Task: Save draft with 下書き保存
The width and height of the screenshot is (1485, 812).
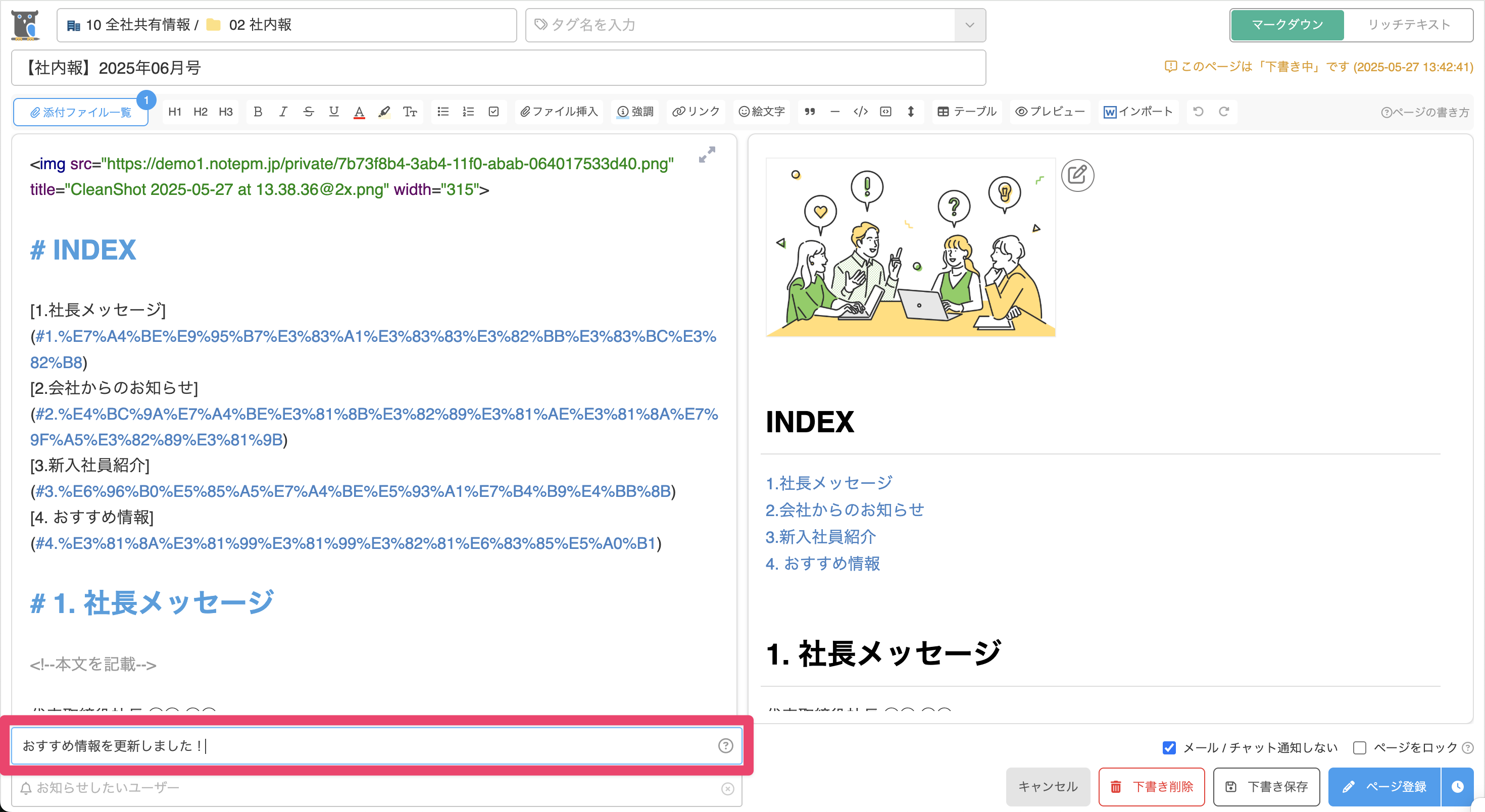Action: tap(1266, 787)
